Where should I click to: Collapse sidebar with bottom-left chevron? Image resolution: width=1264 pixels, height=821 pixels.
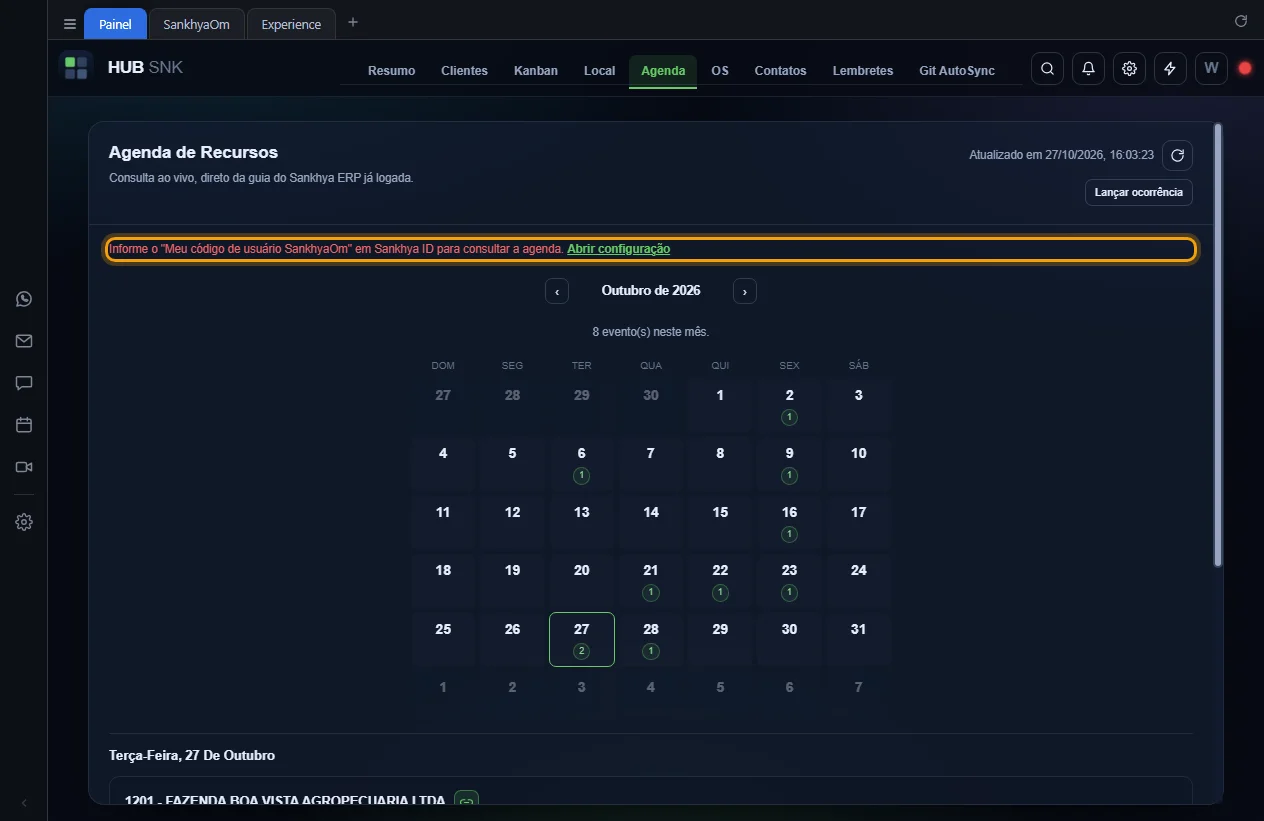(24, 803)
